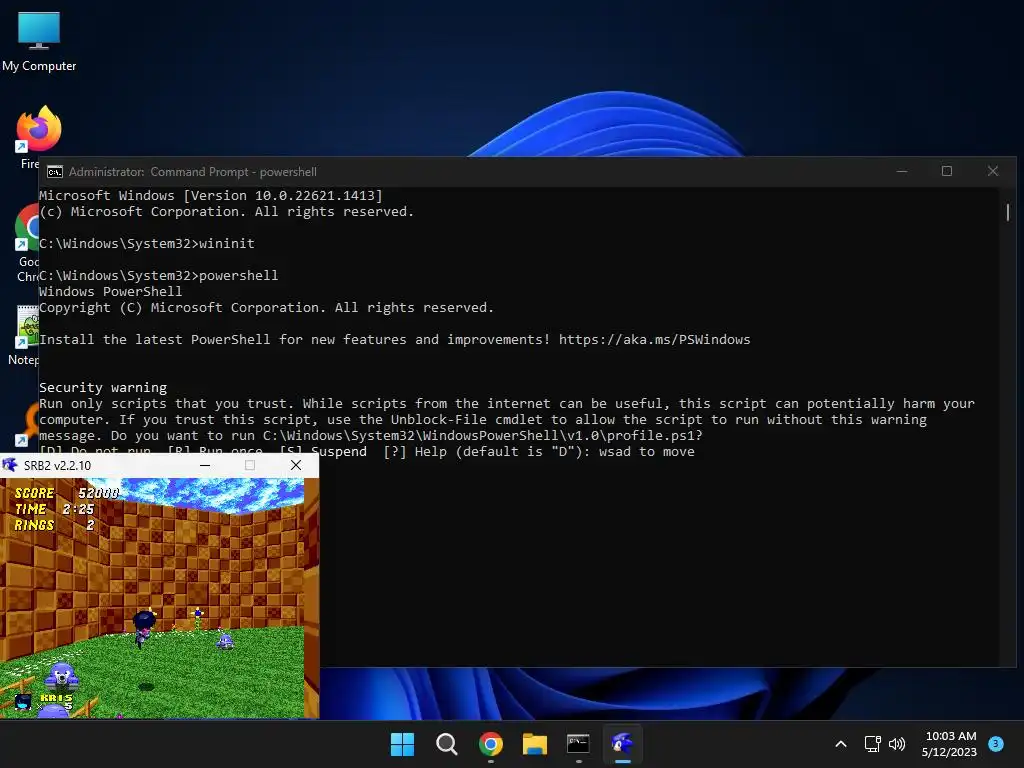The width and height of the screenshot is (1024, 768).
Task: Open the Windows Start menu
Action: (x=402, y=744)
